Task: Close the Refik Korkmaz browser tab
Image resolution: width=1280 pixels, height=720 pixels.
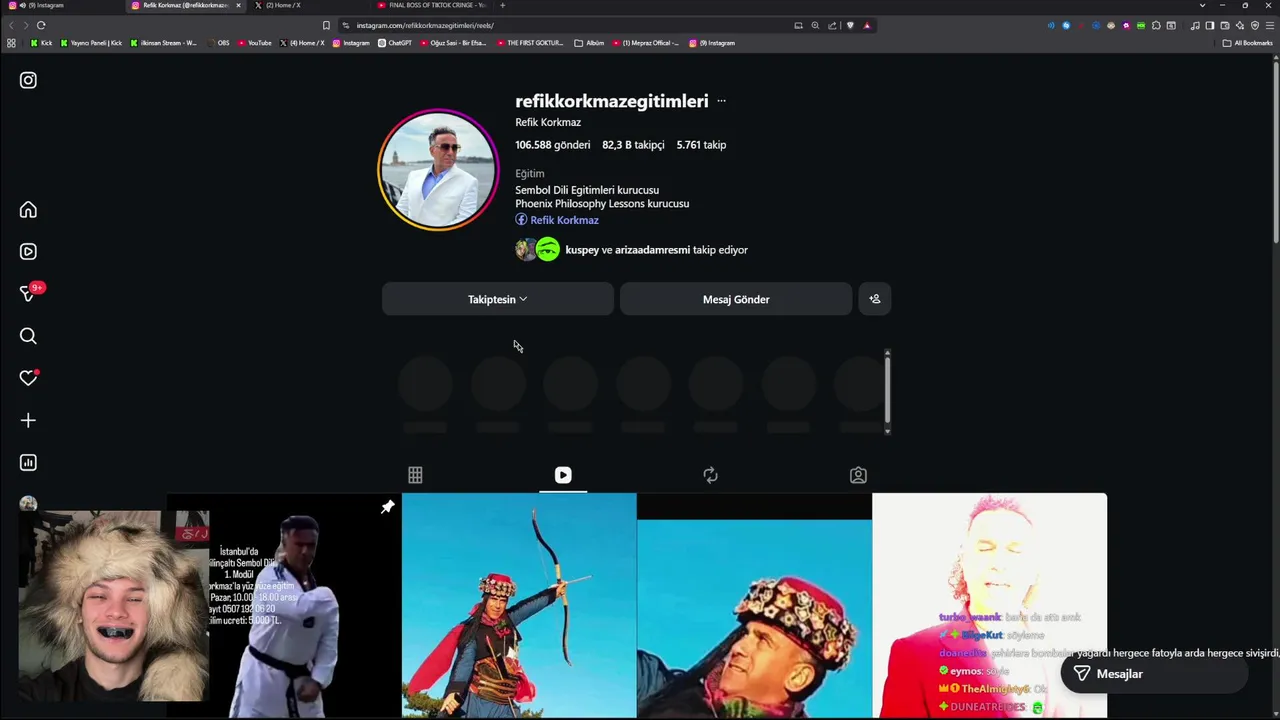Action: tap(238, 5)
